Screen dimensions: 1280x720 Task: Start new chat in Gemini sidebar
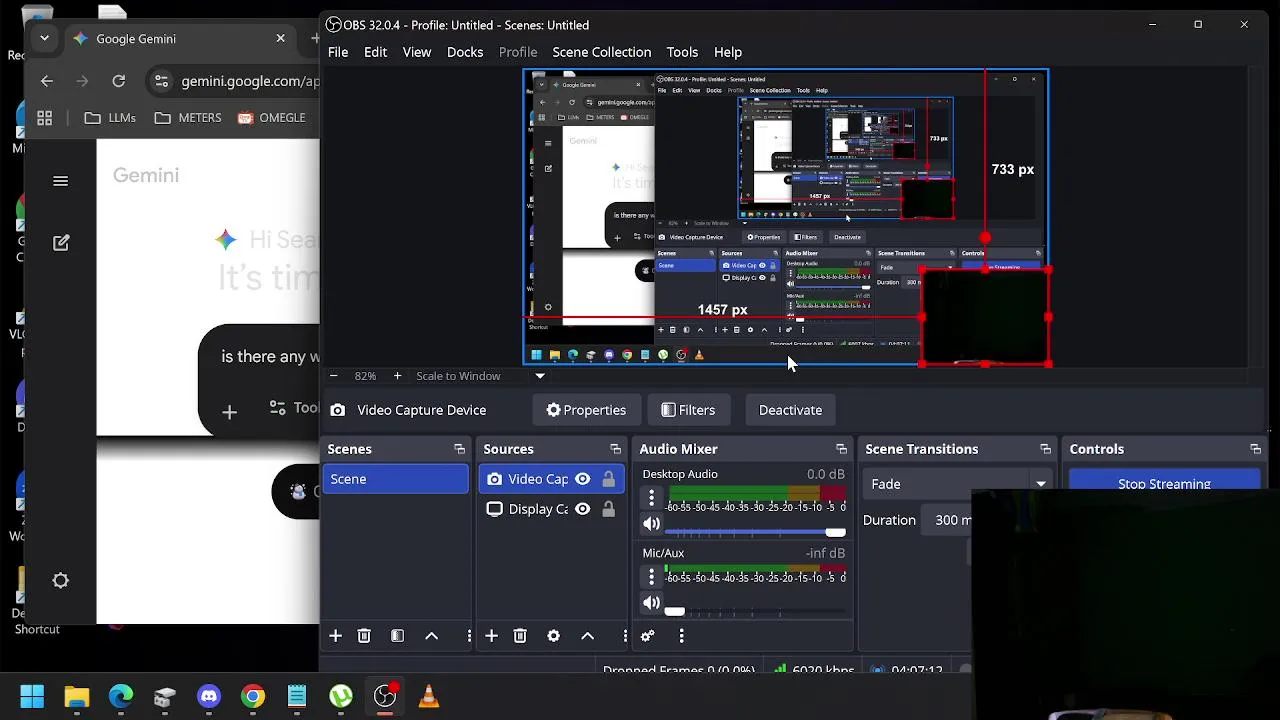pyautogui.click(x=60, y=242)
